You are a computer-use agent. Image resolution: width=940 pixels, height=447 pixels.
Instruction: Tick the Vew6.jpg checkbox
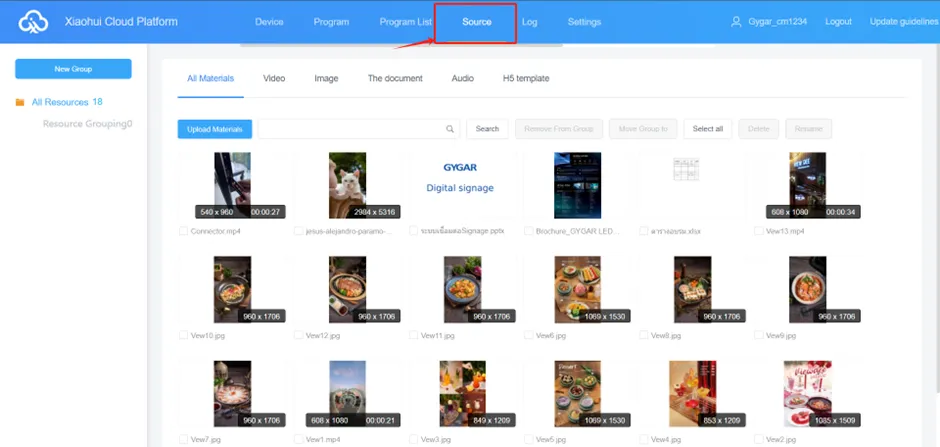tap(529, 336)
